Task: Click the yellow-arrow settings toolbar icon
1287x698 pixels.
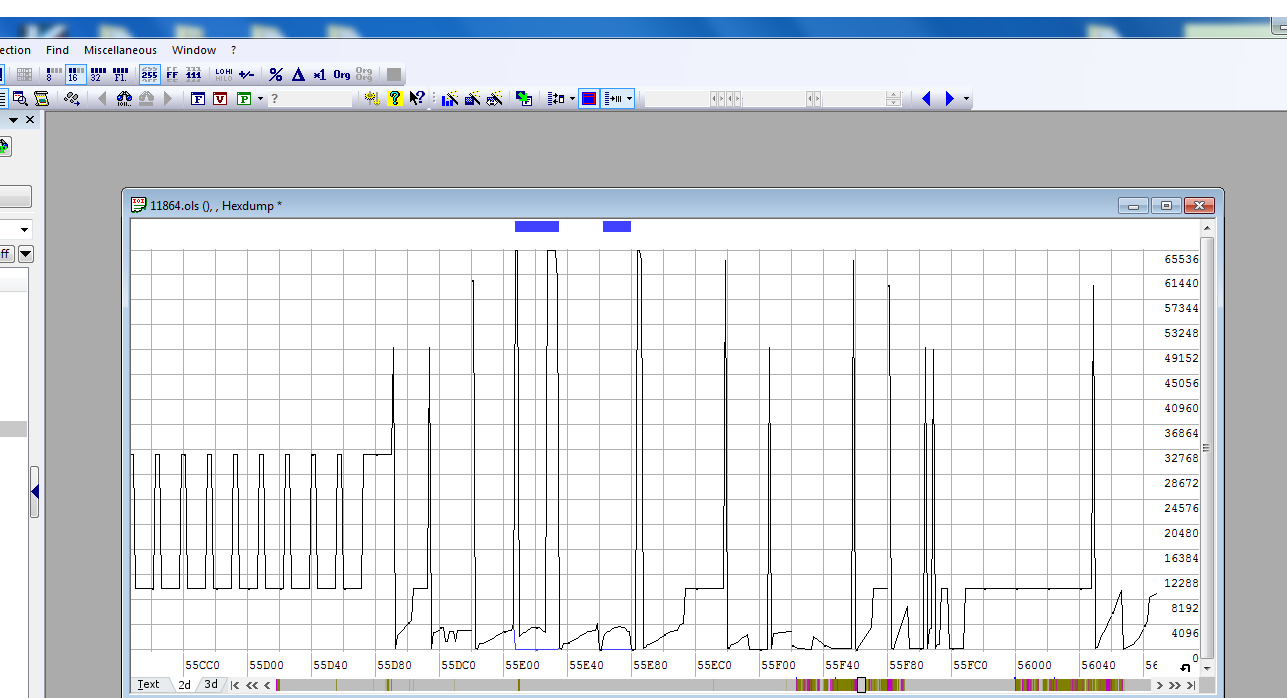Action: coord(372,99)
